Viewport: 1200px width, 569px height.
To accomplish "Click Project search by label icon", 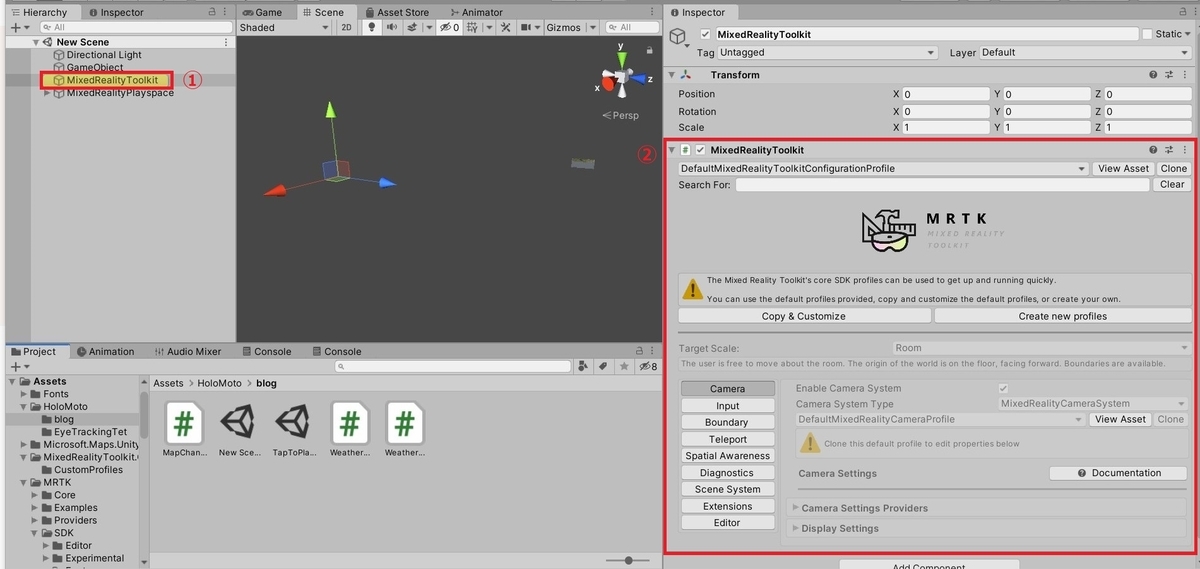I will pyautogui.click(x=602, y=367).
